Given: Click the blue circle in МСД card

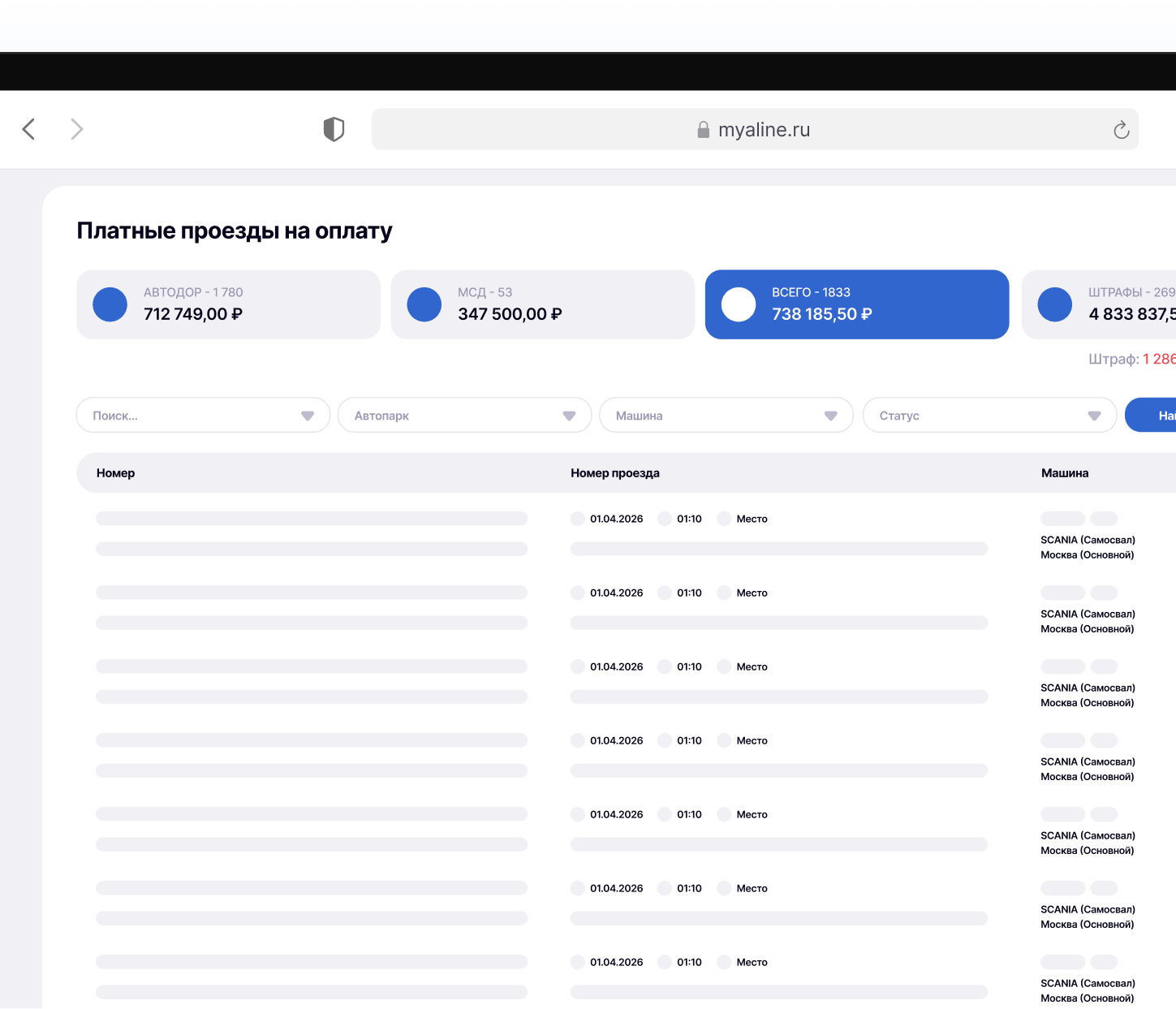Looking at the screenshot, I should (x=424, y=304).
